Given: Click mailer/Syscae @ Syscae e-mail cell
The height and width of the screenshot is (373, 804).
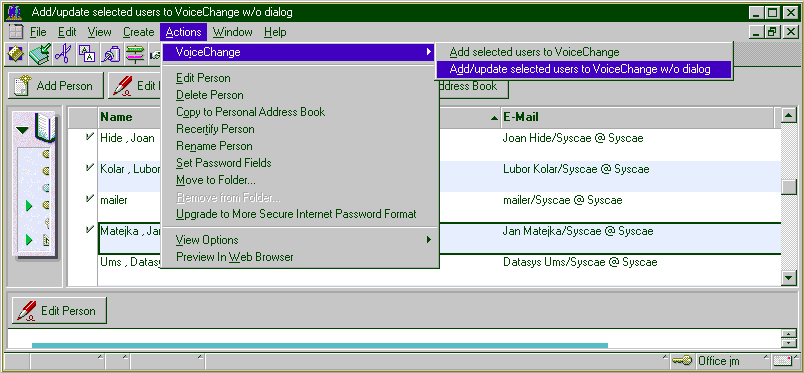Looking at the screenshot, I should coord(562,200).
